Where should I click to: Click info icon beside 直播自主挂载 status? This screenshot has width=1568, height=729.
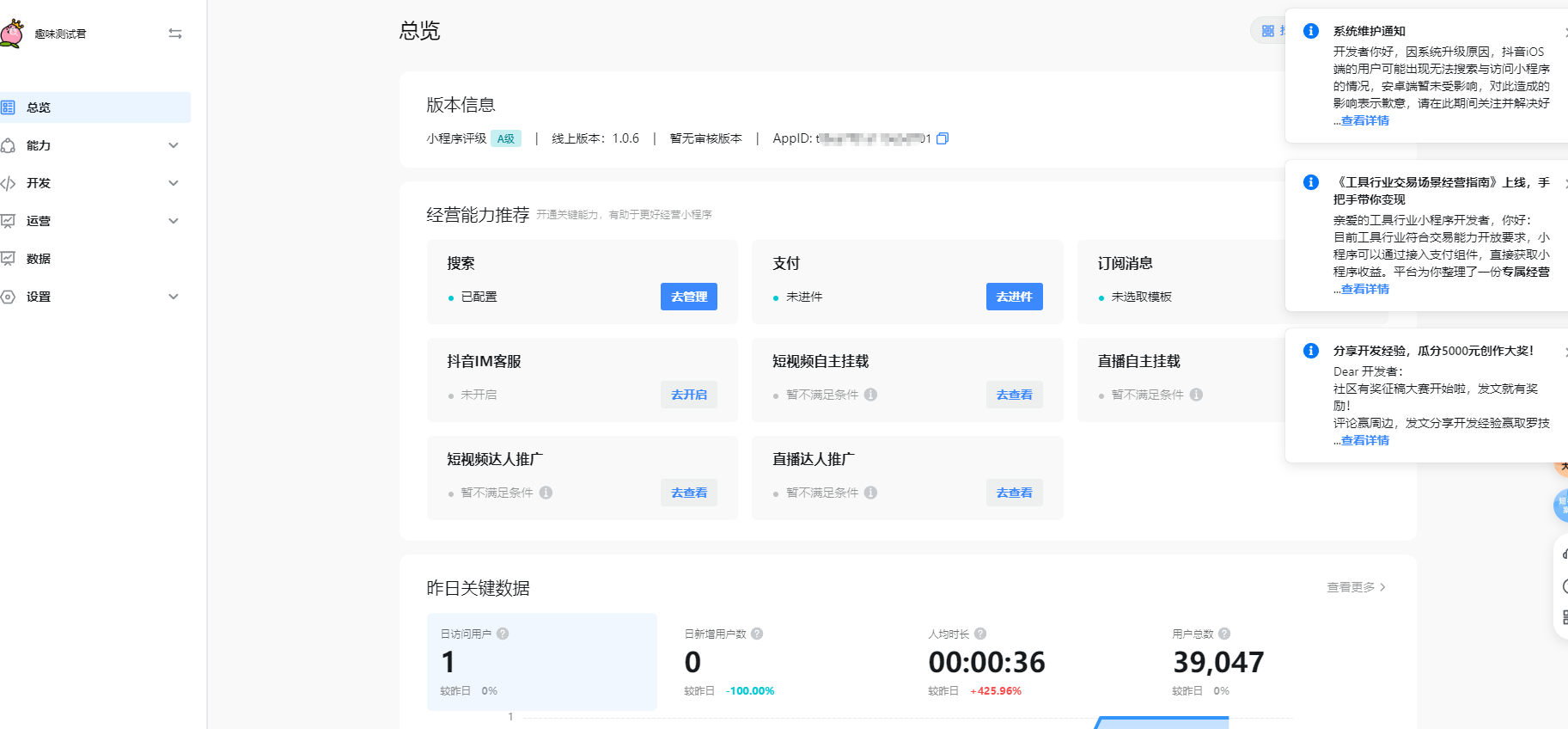tap(1196, 395)
